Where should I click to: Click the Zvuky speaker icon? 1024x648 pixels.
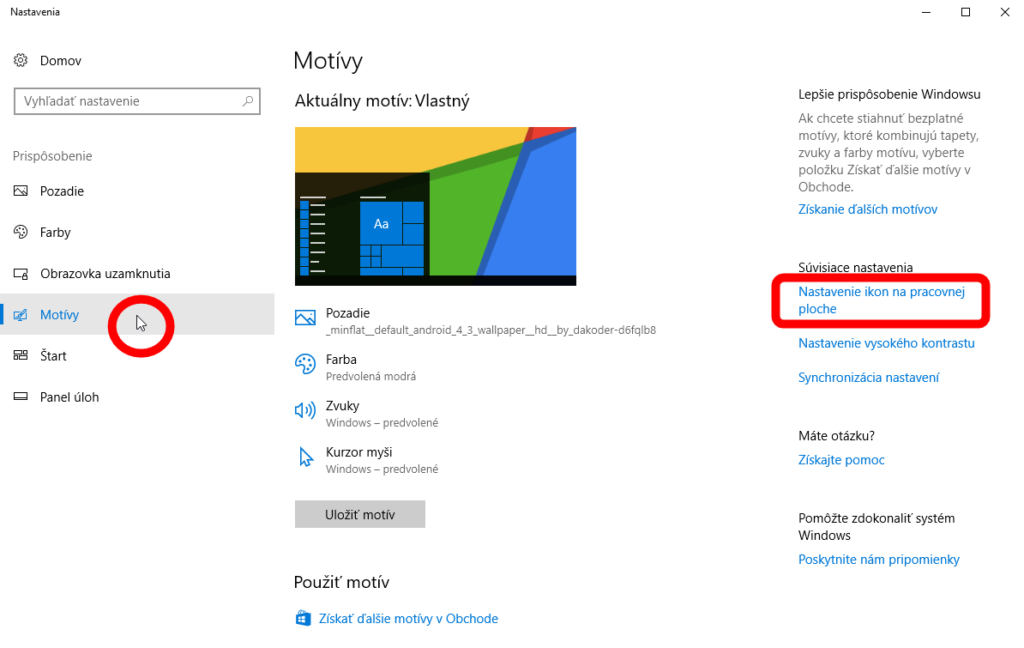pos(305,411)
